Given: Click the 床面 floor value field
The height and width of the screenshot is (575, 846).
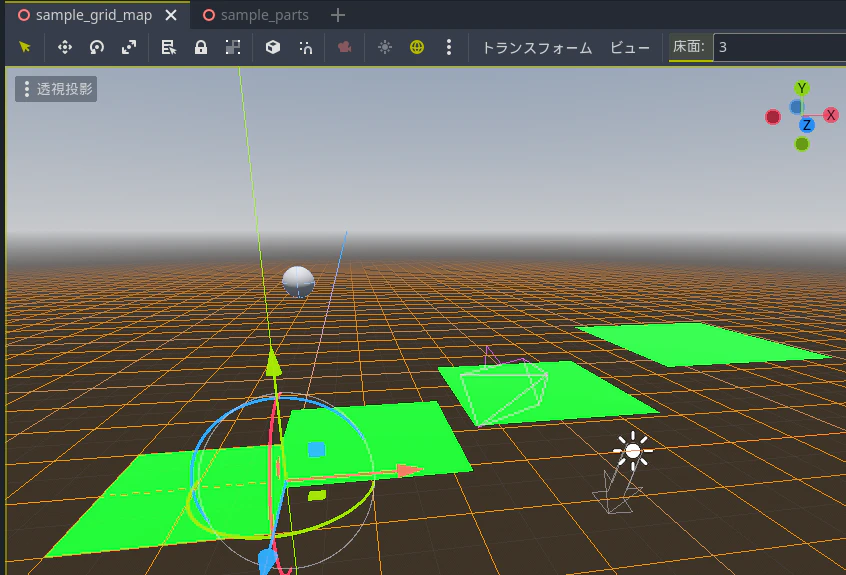Looking at the screenshot, I should [x=779, y=47].
